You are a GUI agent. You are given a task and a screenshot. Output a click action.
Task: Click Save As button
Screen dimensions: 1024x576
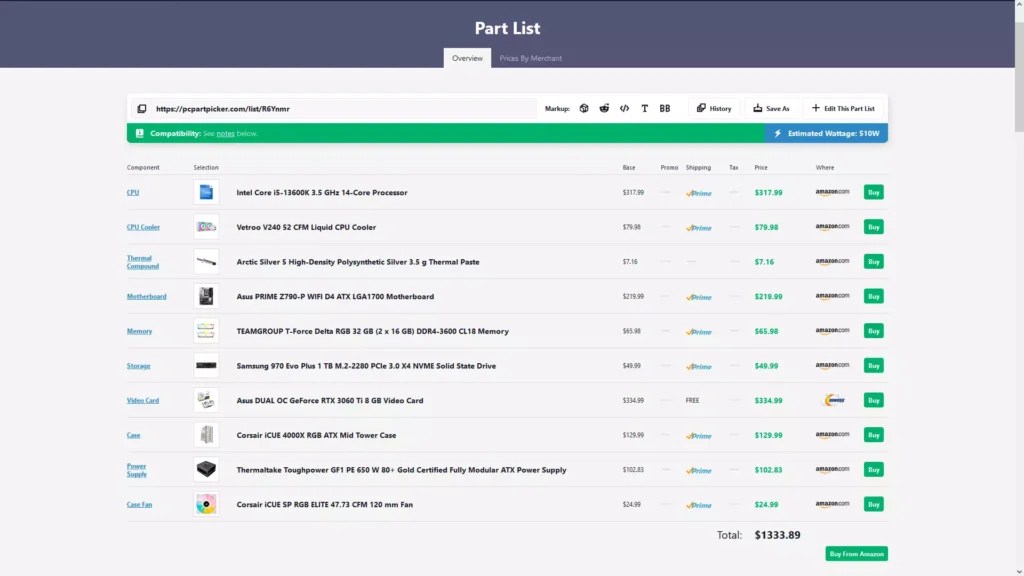tap(771, 108)
